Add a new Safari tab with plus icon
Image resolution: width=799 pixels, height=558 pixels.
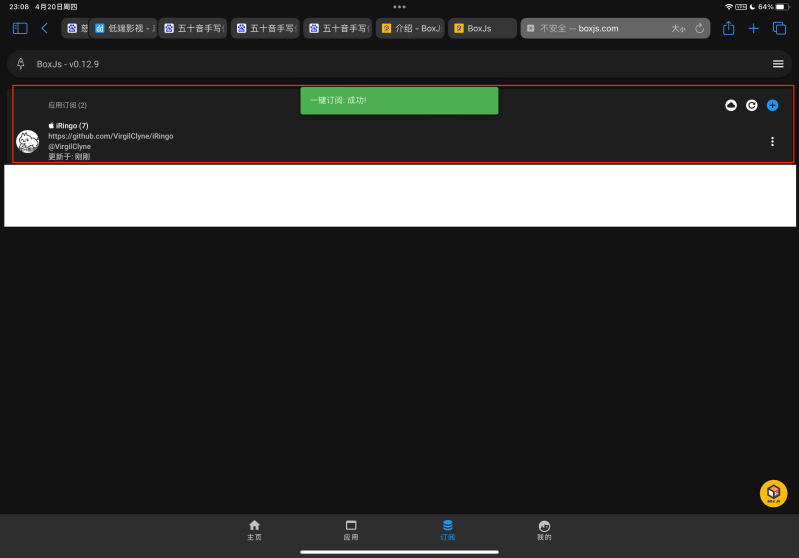(x=753, y=29)
